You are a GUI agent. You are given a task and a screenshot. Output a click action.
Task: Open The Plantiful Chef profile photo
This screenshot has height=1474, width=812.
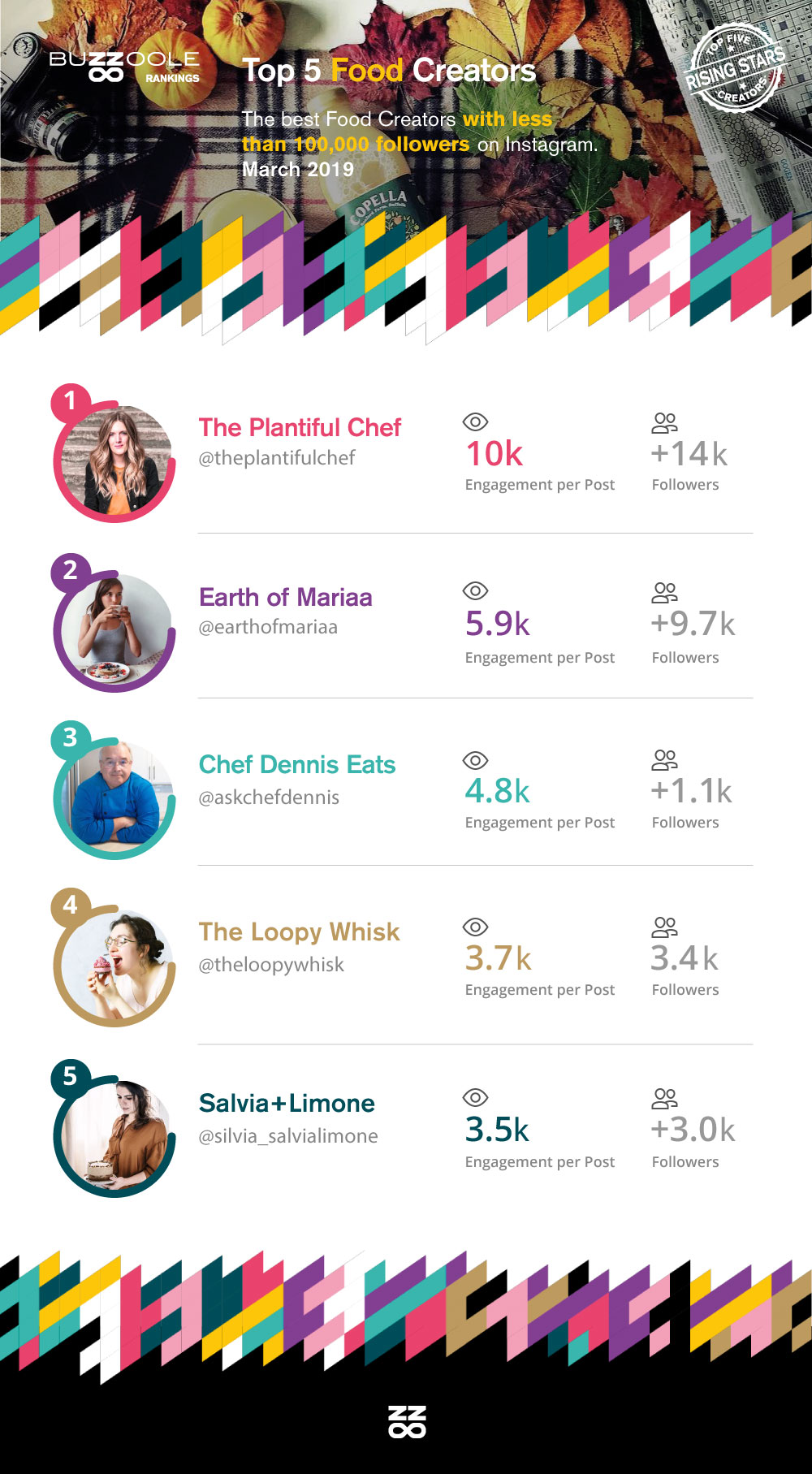116,461
